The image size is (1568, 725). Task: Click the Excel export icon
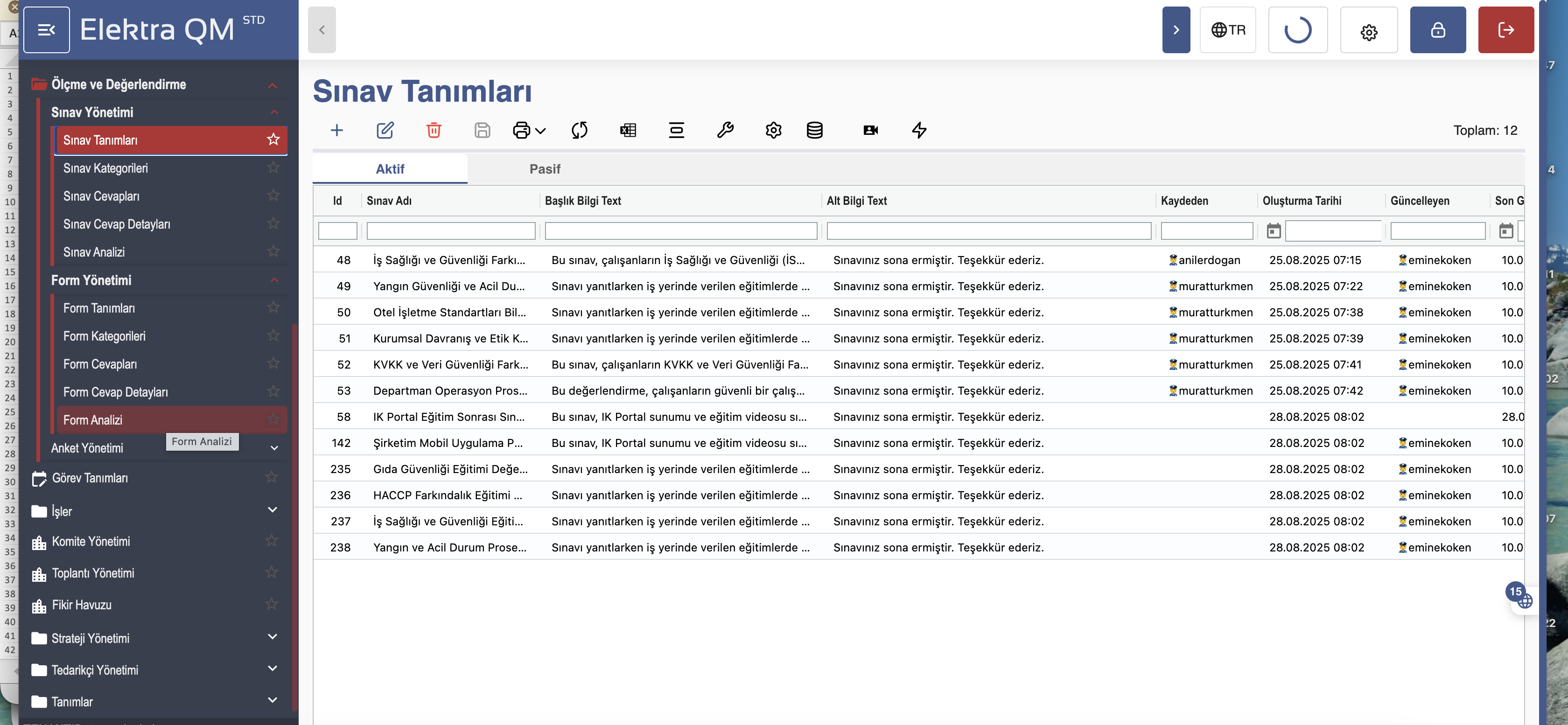(628, 130)
